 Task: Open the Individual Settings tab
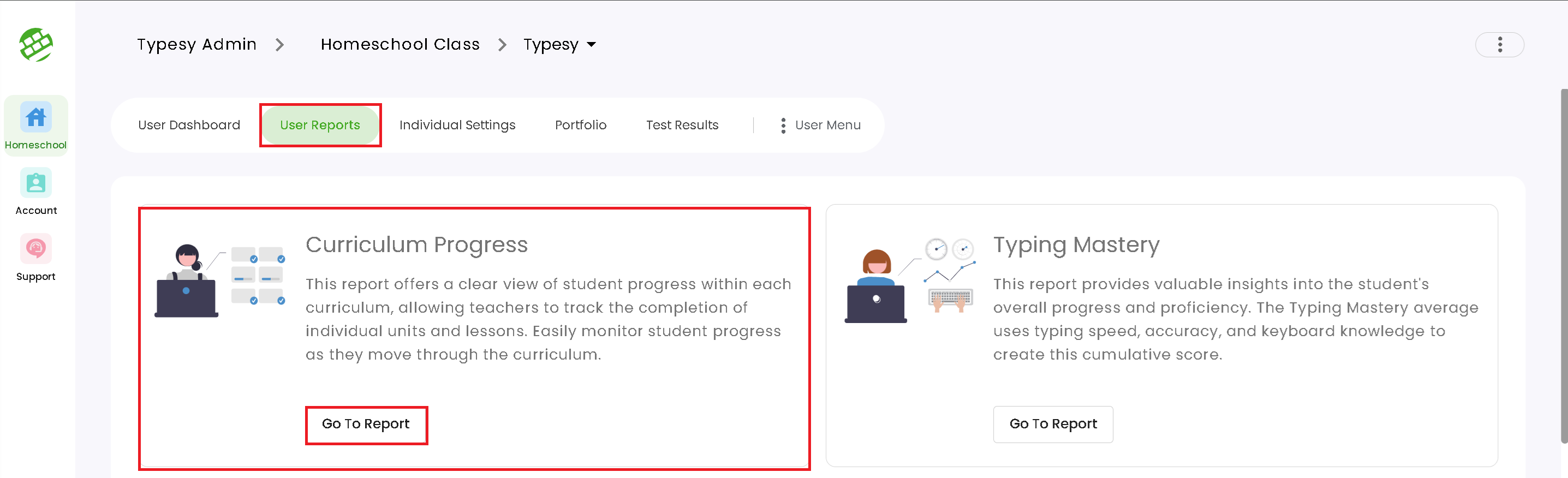coord(457,126)
